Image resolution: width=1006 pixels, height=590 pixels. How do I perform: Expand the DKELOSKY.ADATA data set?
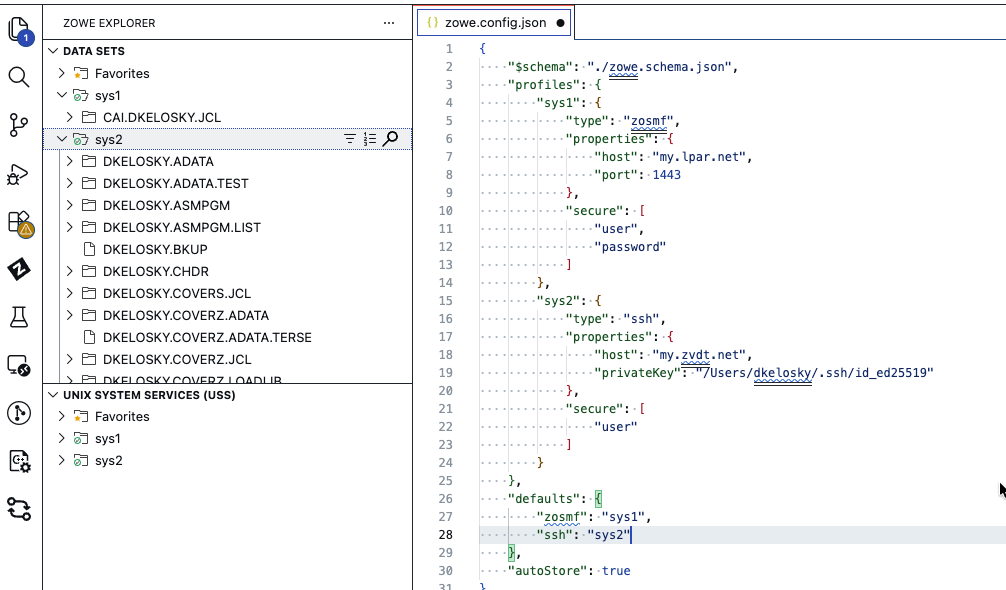pyautogui.click(x=70, y=161)
